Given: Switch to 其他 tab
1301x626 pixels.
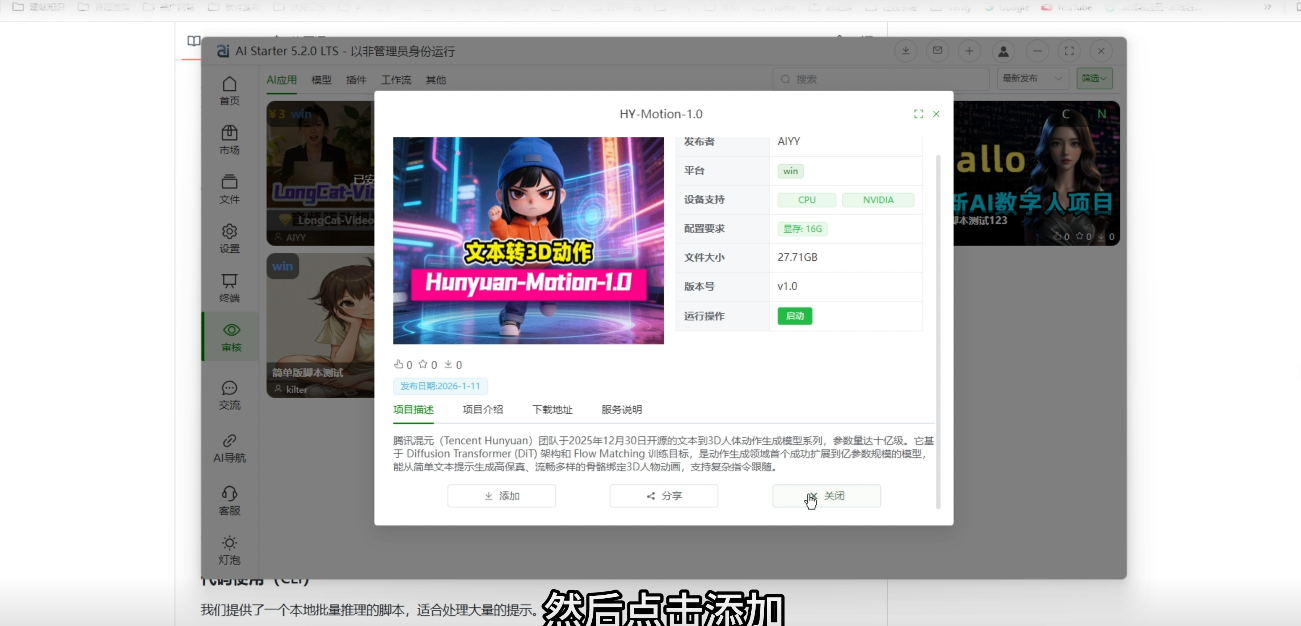Looking at the screenshot, I should point(436,80).
